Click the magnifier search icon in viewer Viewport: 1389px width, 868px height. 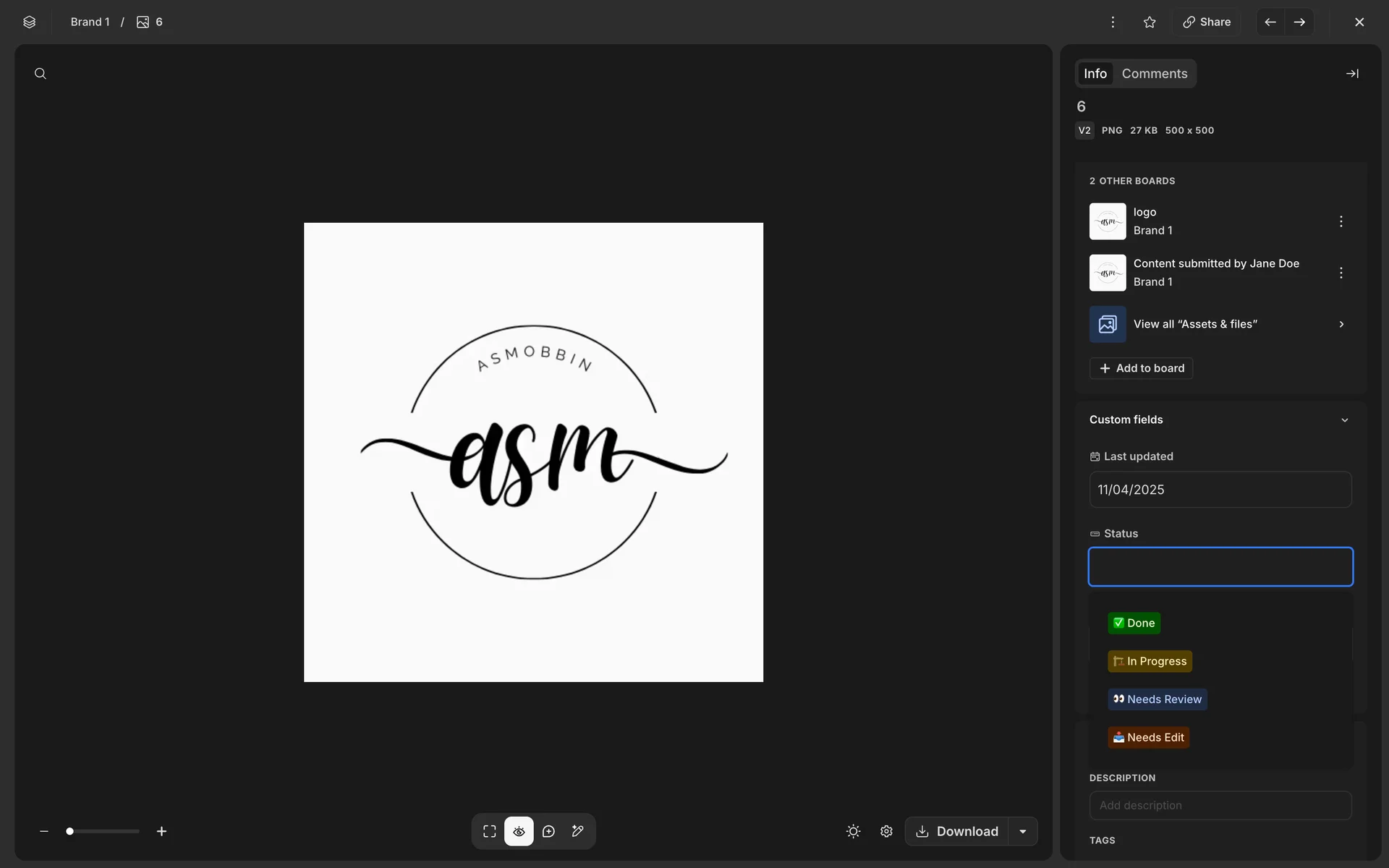[x=41, y=74]
